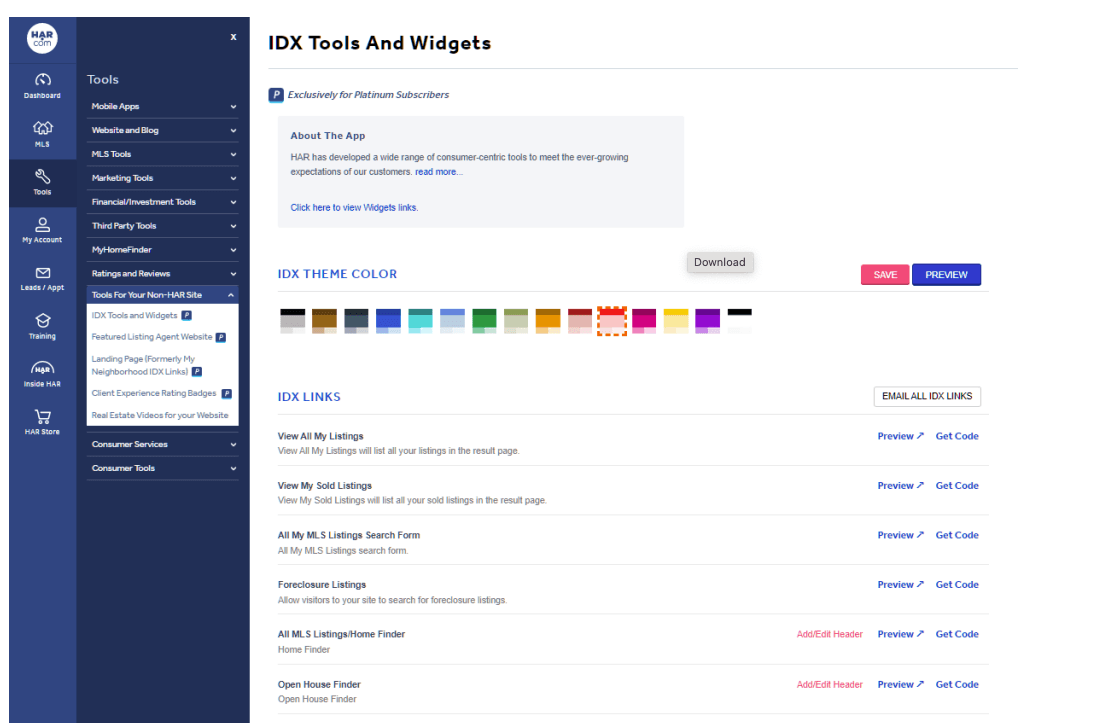The image size is (1116, 723).
Task: Click the SAVE button
Action: click(x=885, y=275)
